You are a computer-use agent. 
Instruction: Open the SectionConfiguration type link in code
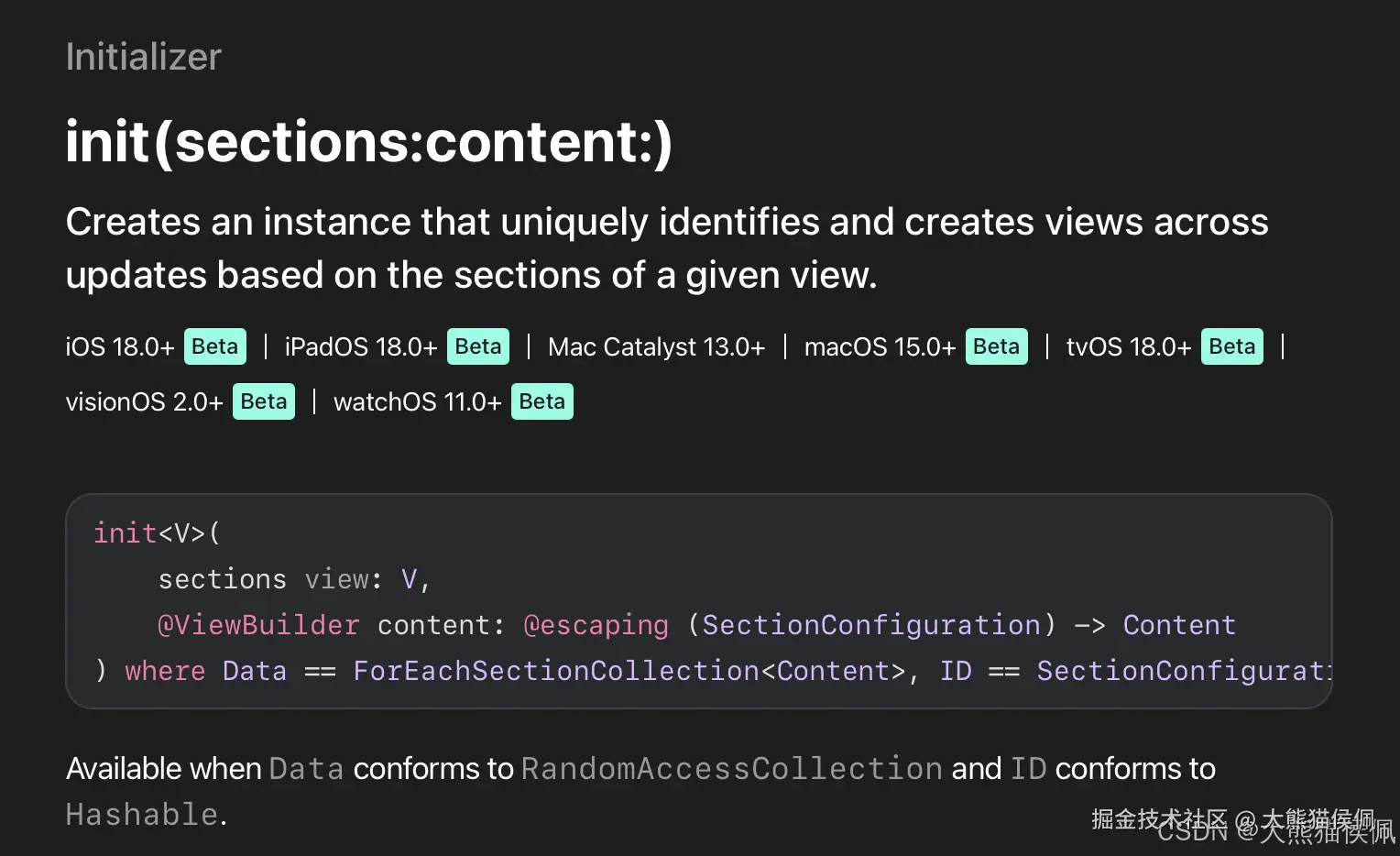[x=871, y=625]
